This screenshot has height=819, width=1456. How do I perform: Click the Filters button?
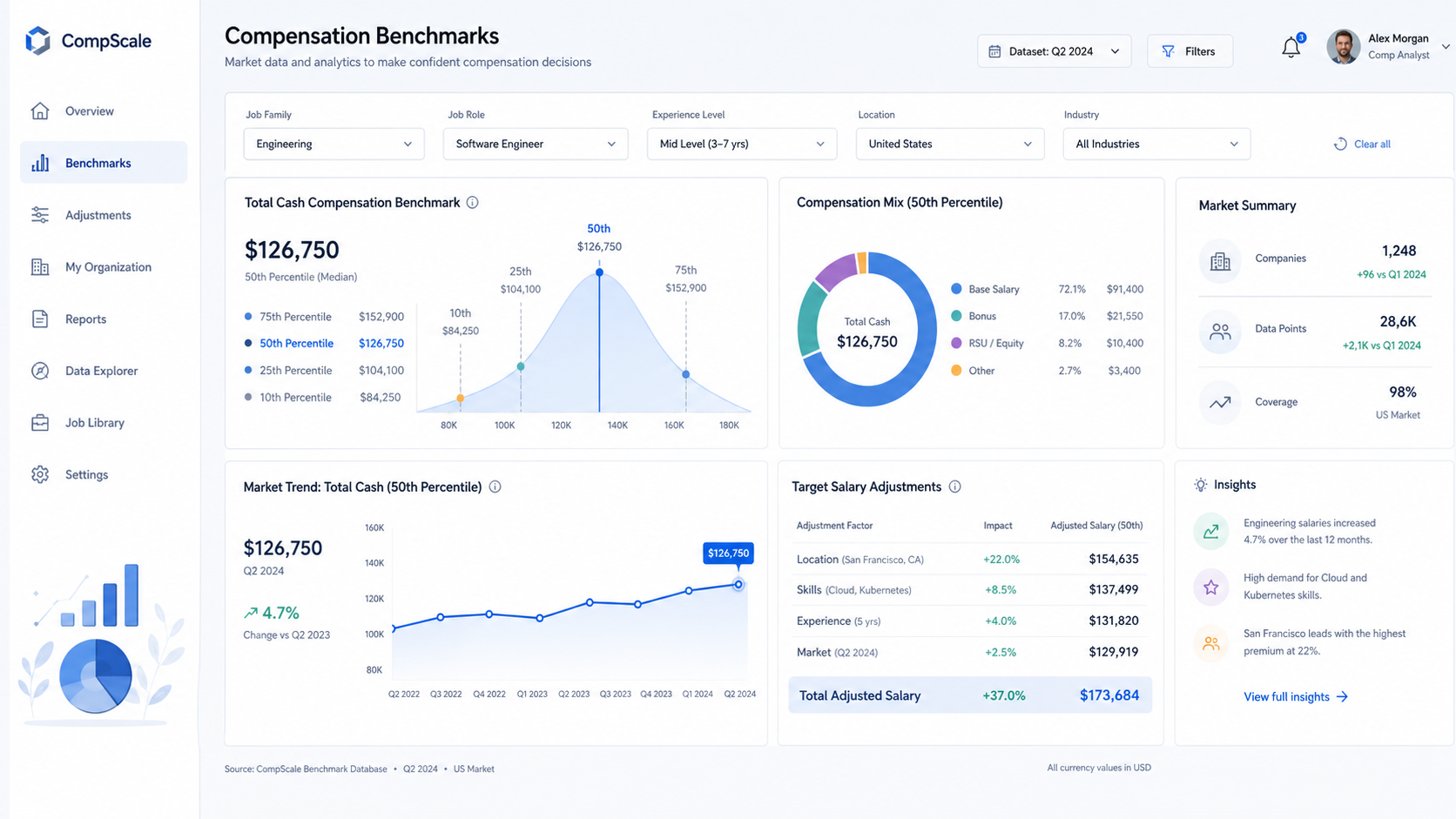[x=1190, y=51]
